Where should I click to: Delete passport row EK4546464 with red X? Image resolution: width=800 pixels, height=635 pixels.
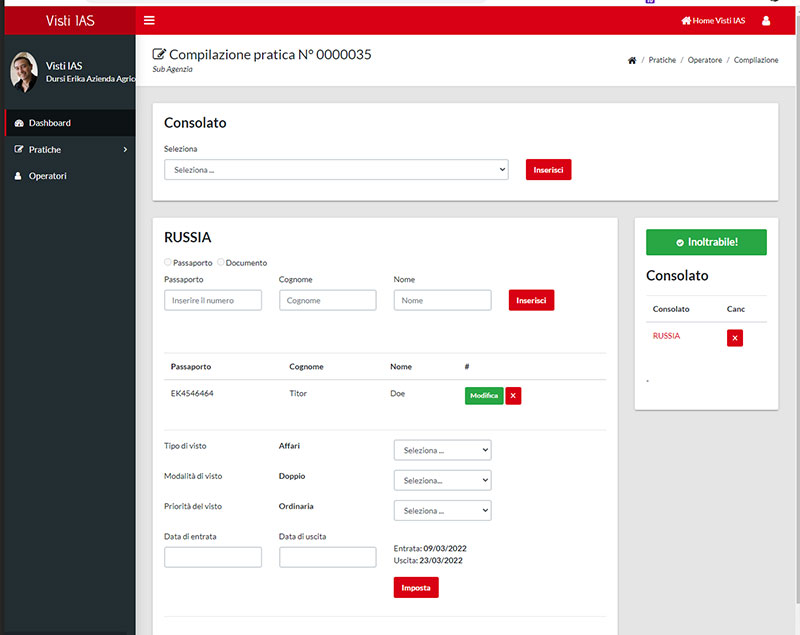point(513,396)
